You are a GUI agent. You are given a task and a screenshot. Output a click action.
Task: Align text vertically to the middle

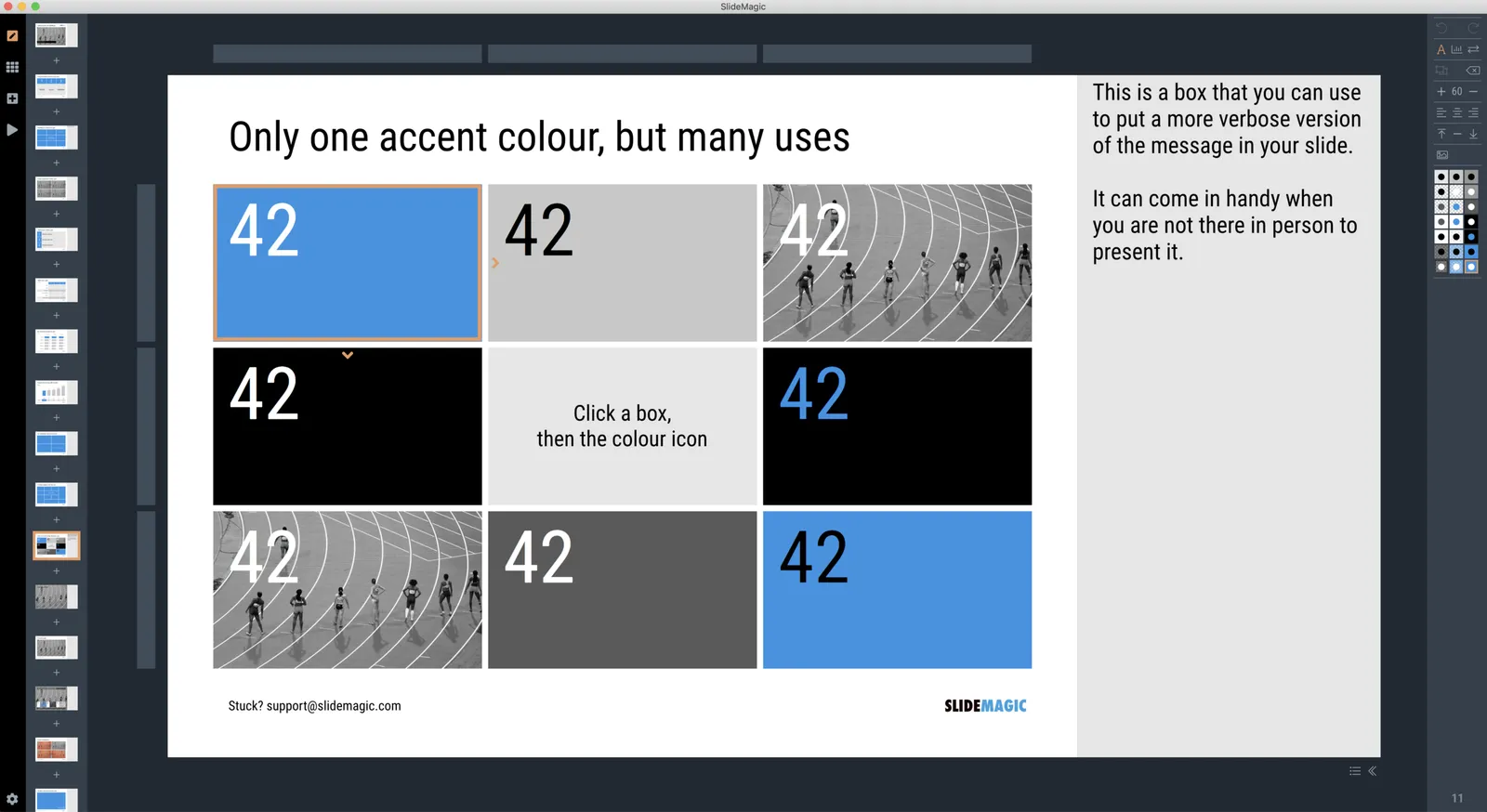click(1457, 134)
